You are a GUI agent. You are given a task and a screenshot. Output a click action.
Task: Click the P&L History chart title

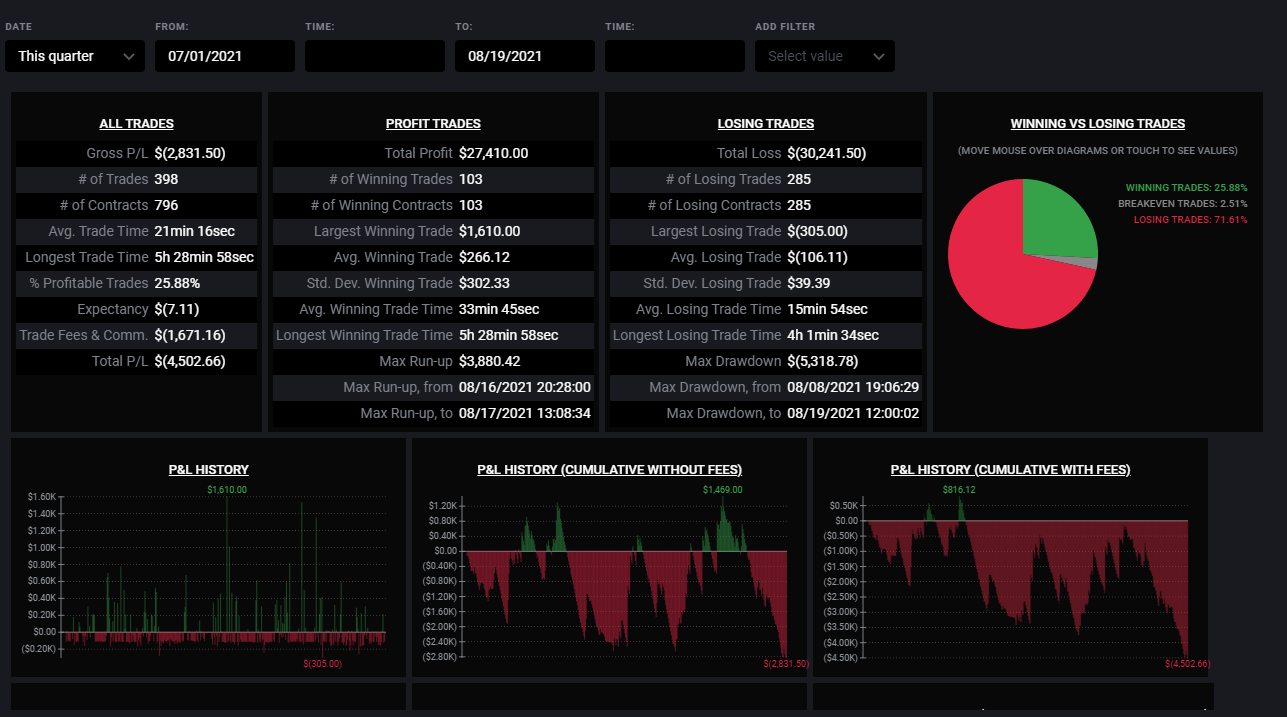tap(209, 470)
